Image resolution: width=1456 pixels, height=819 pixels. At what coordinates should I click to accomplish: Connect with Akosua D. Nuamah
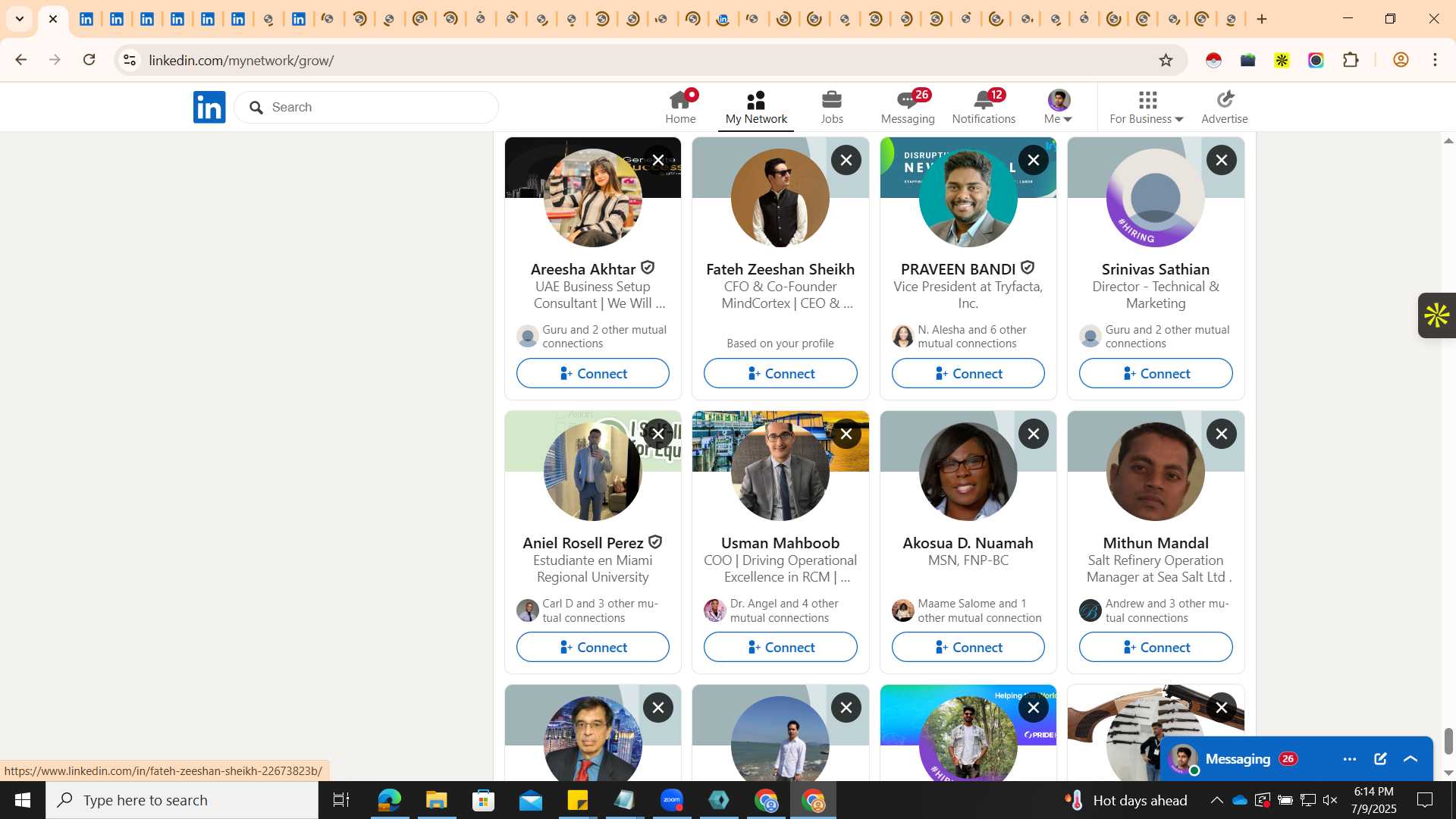[x=968, y=647]
